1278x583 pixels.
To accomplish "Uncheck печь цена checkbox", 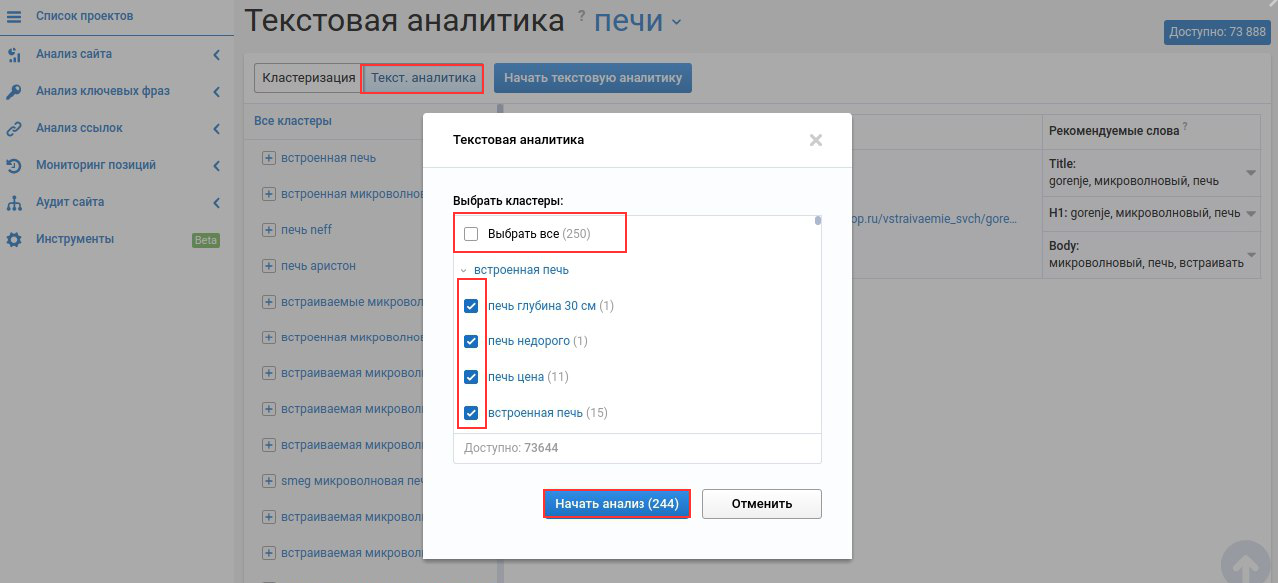I will pyautogui.click(x=471, y=377).
